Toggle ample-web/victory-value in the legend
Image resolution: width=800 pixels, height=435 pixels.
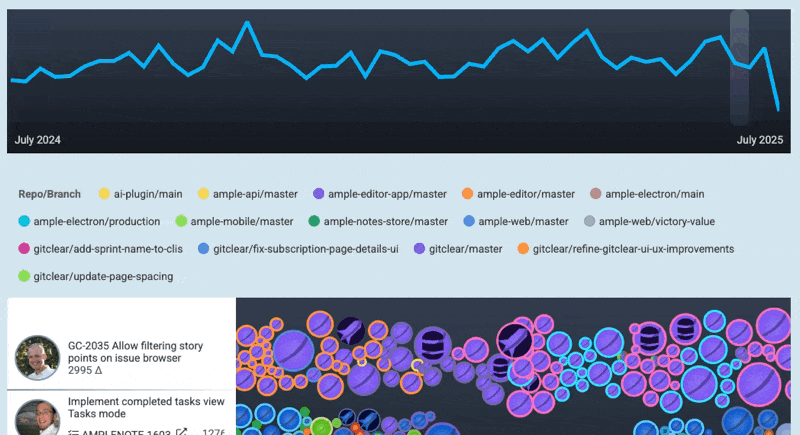tap(649, 221)
